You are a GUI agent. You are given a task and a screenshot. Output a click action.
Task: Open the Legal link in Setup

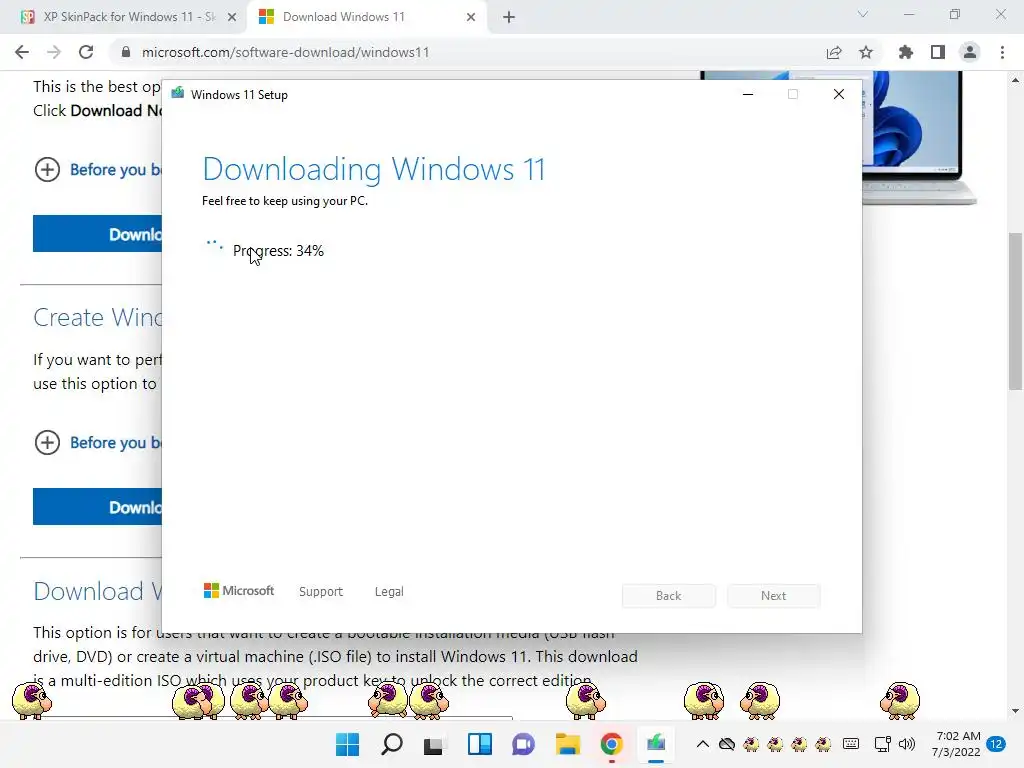point(389,592)
